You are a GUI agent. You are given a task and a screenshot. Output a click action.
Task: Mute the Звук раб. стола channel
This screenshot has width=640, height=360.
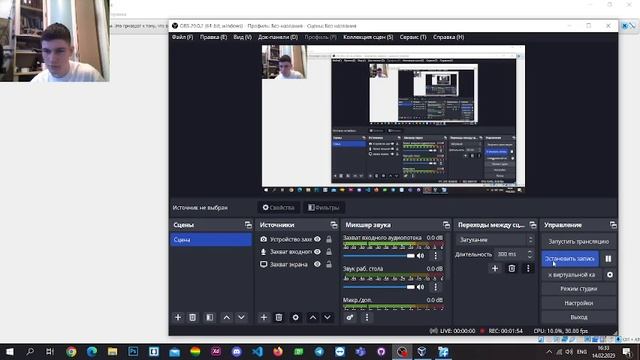pos(420,287)
